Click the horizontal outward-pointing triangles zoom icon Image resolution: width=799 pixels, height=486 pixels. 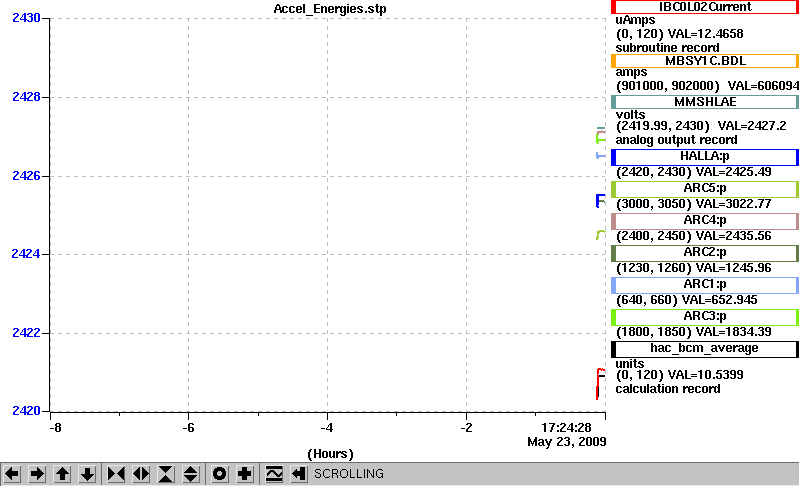click(141, 474)
